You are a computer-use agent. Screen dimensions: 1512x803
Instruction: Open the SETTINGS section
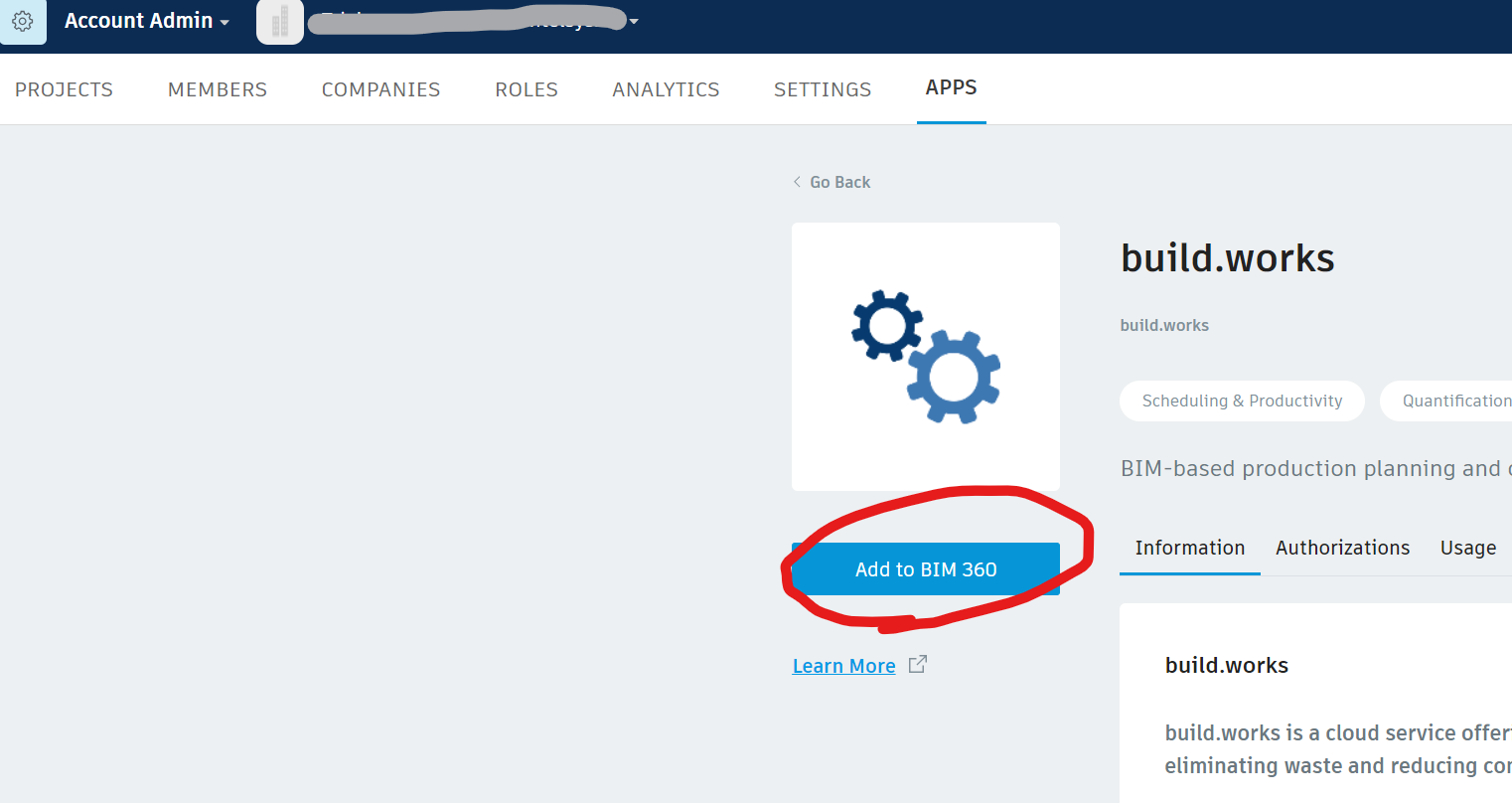(x=822, y=88)
